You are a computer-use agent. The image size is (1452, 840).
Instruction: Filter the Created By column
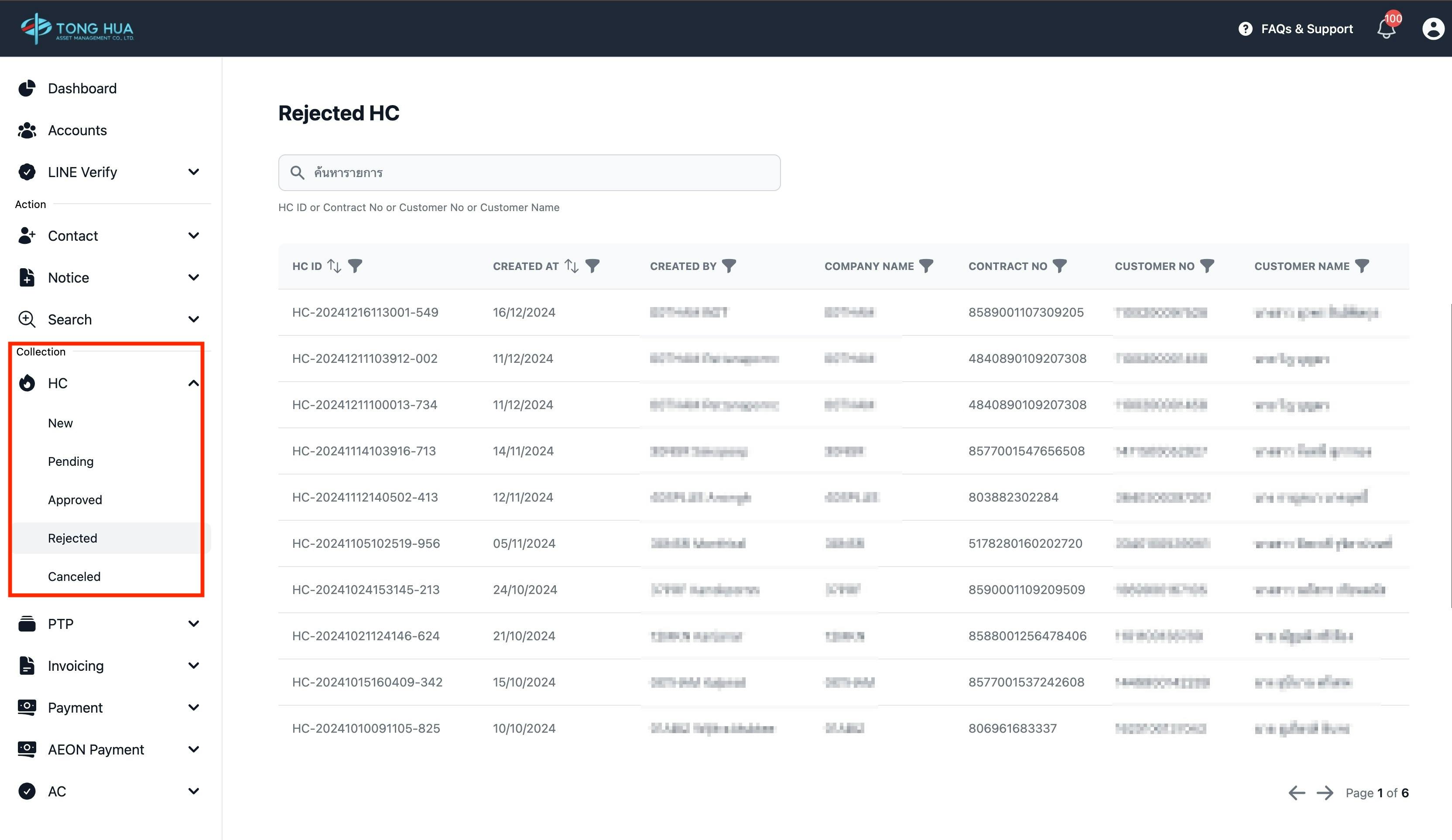coord(729,266)
